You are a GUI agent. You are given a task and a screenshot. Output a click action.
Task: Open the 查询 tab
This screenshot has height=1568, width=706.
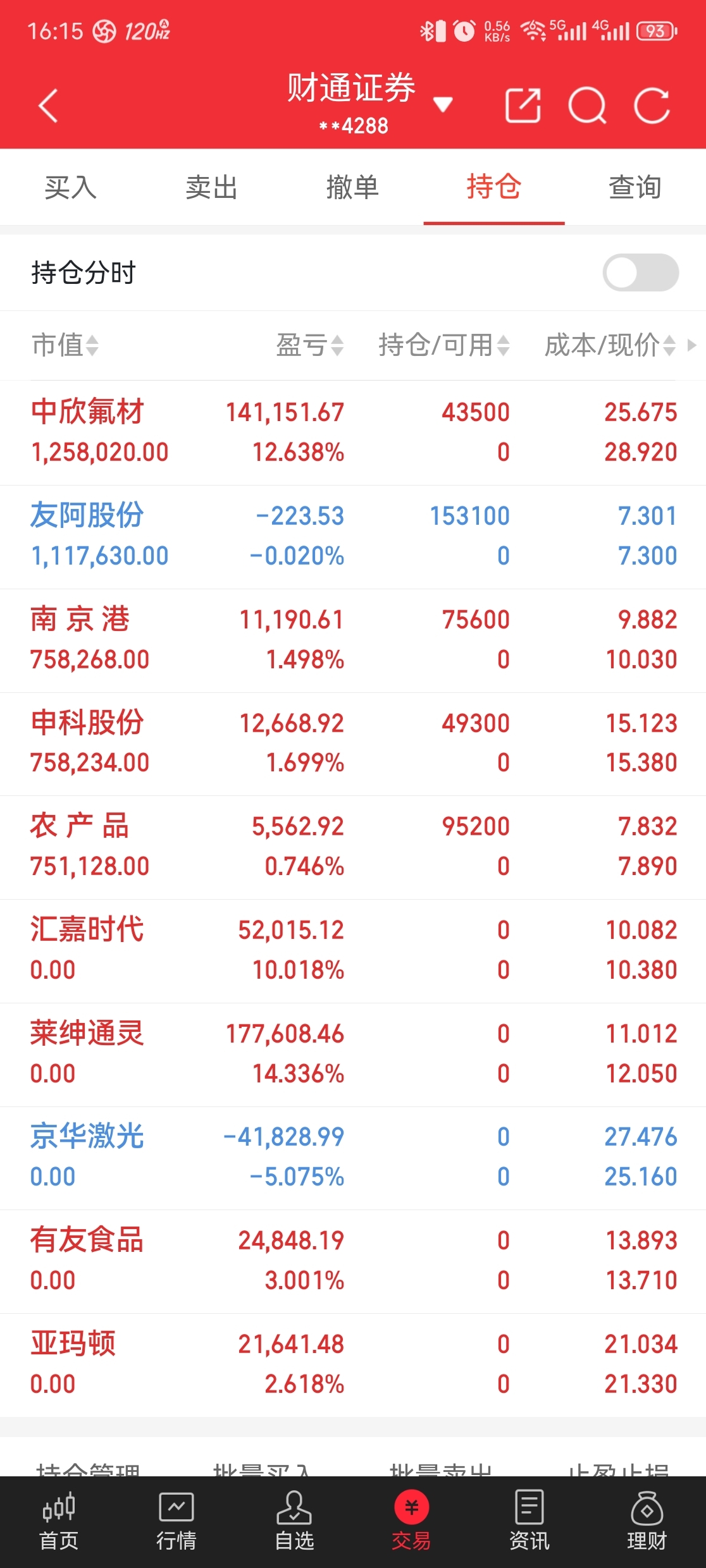click(x=635, y=187)
